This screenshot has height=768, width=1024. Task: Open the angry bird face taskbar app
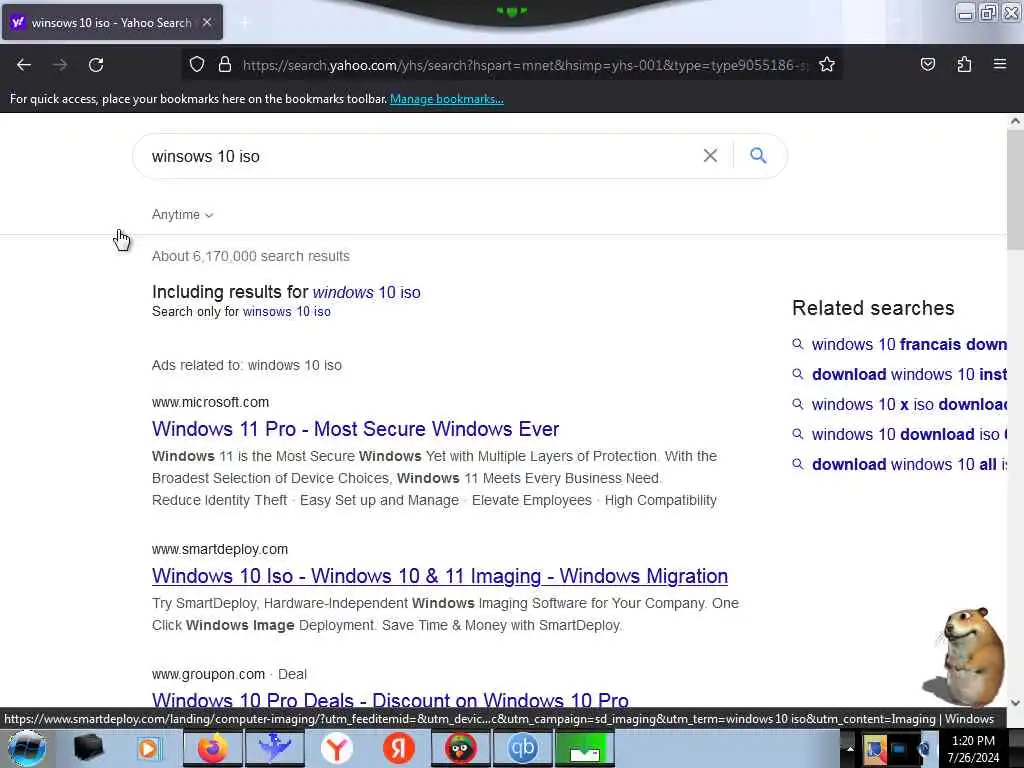coord(460,748)
